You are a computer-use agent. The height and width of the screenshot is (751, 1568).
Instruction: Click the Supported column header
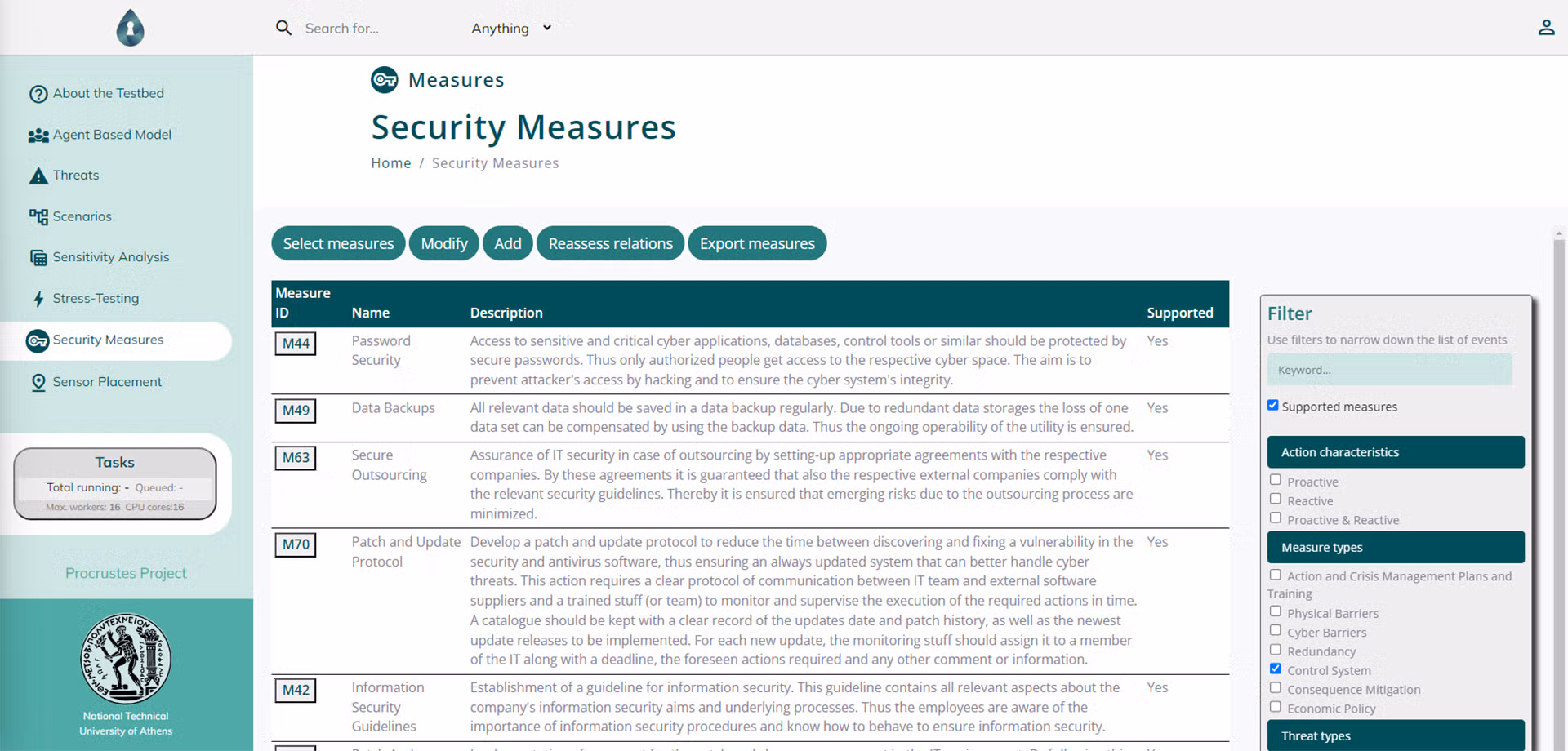[1179, 313]
